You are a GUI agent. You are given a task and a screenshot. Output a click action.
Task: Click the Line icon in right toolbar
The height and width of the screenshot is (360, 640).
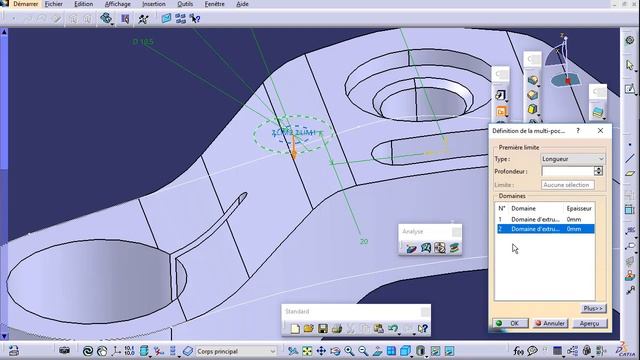[630, 158]
